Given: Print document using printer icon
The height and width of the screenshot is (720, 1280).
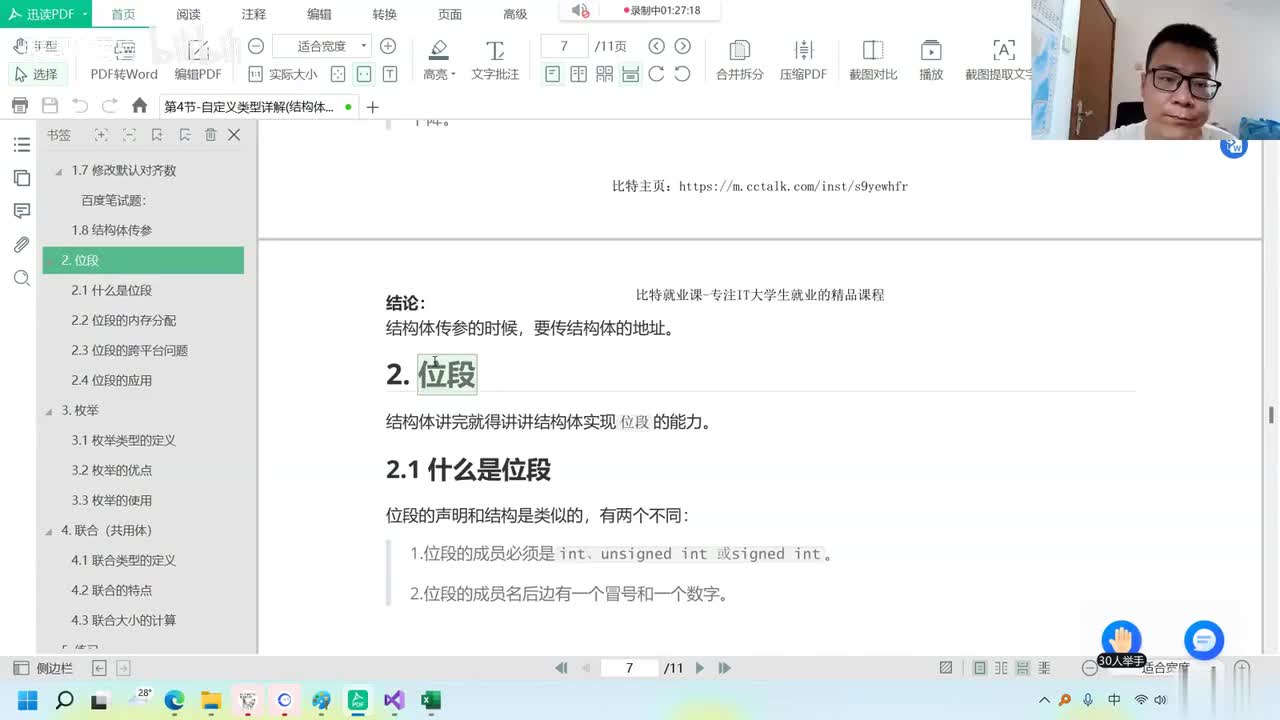Looking at the screenshot, I should 19,106.
